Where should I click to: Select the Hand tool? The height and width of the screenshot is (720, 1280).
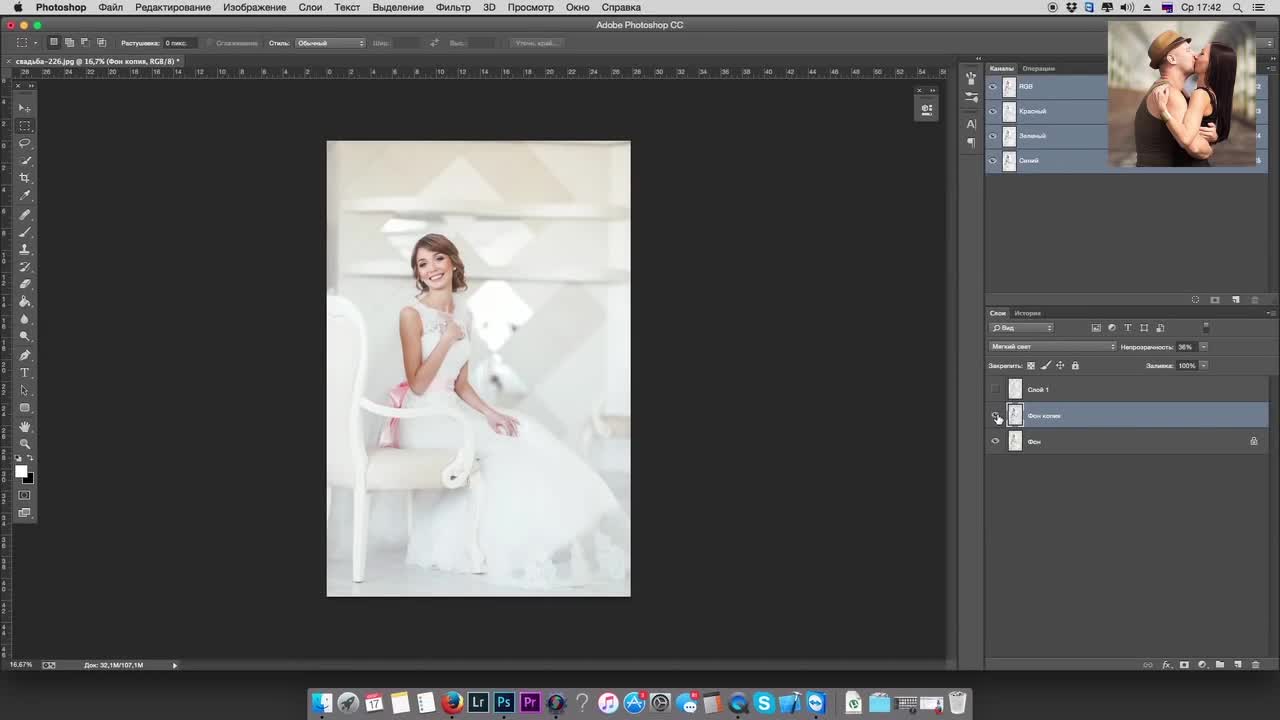point(25,426)
